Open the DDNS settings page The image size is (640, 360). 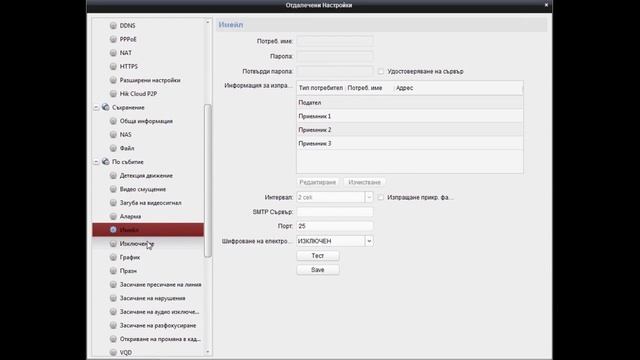127,25
